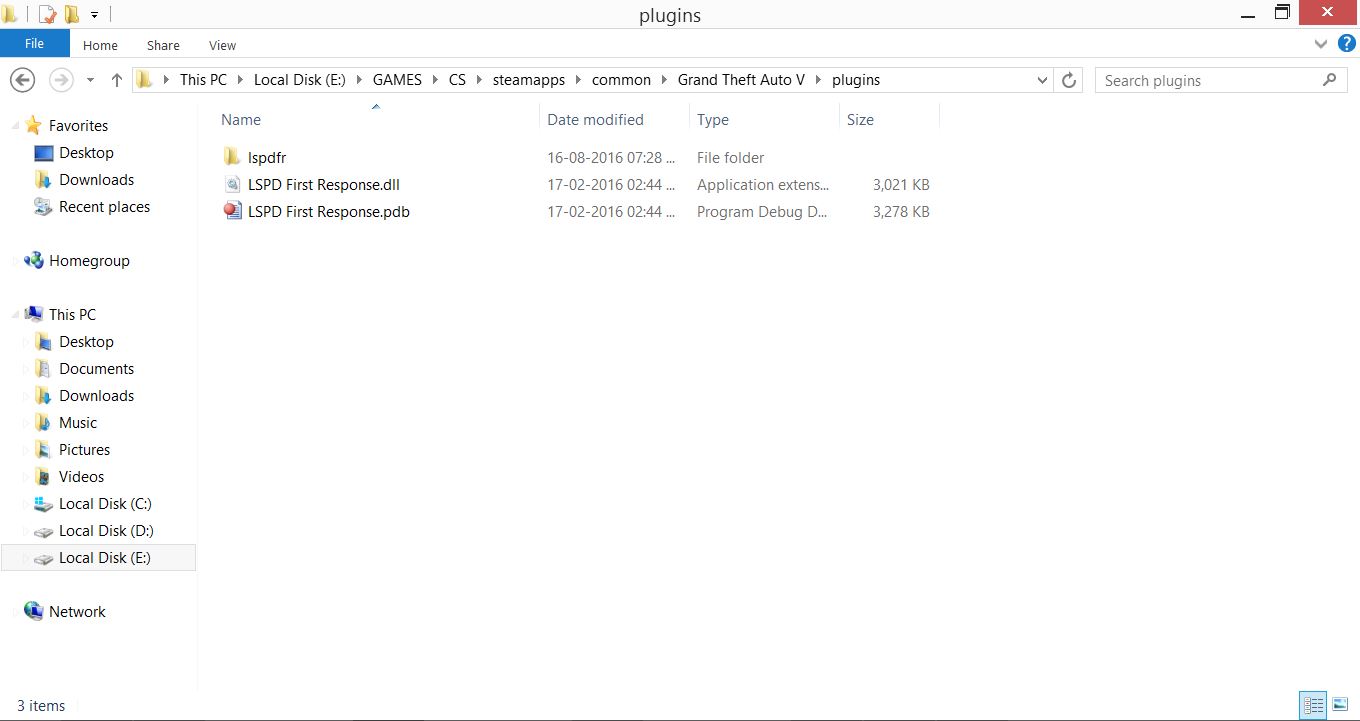Refresh the plugins folder view
The image size is (1360, 721).
click(1069, 80)
